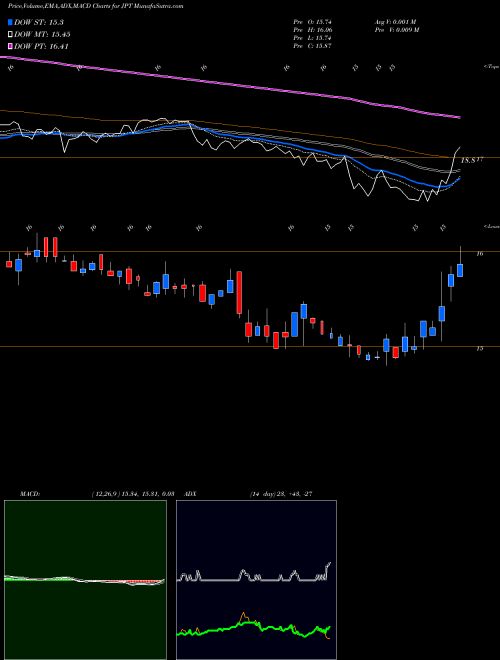
Task: Select the 'DOW ST: 15.3' legend label
Action: [39, 22]
